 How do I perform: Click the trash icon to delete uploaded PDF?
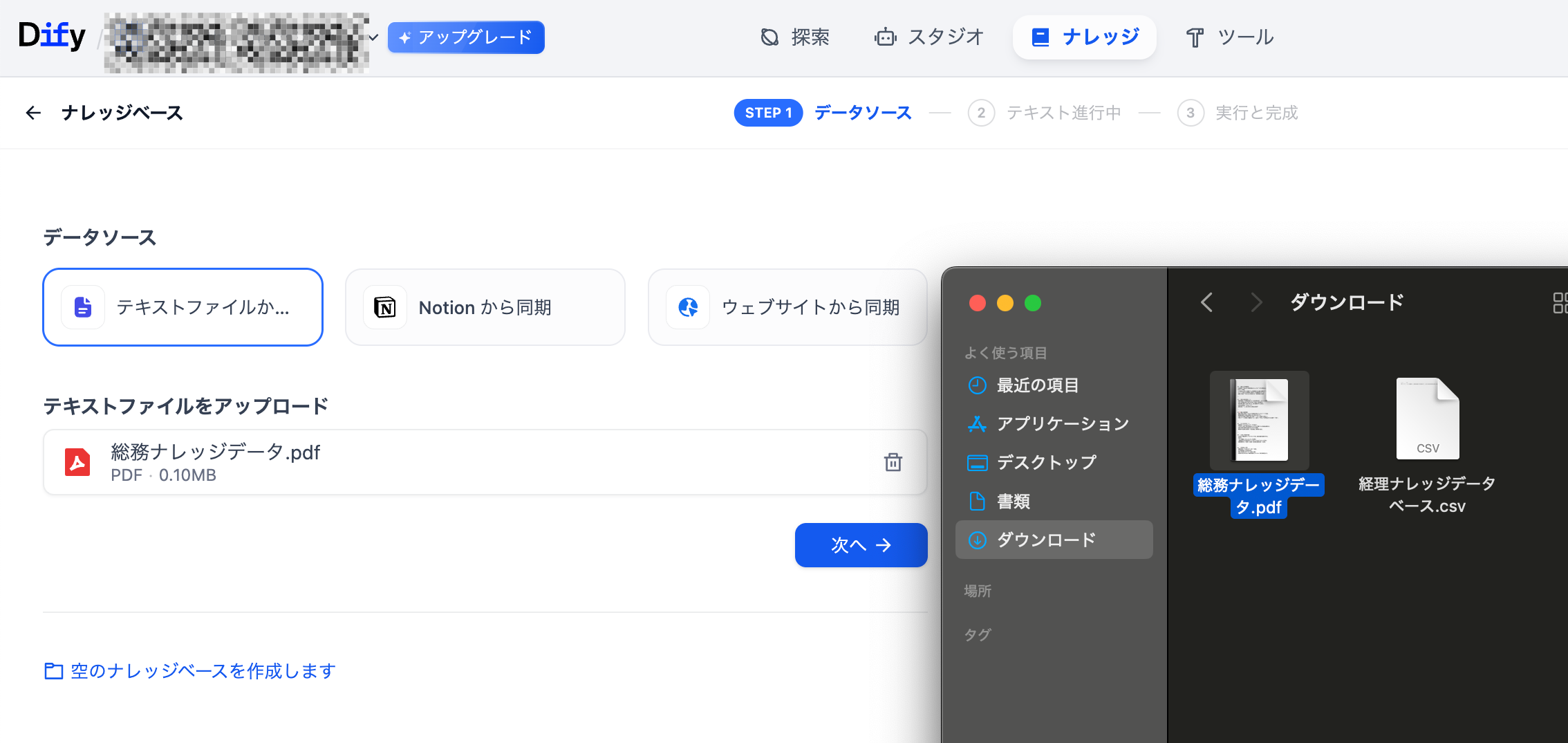(x=893, y=462)
